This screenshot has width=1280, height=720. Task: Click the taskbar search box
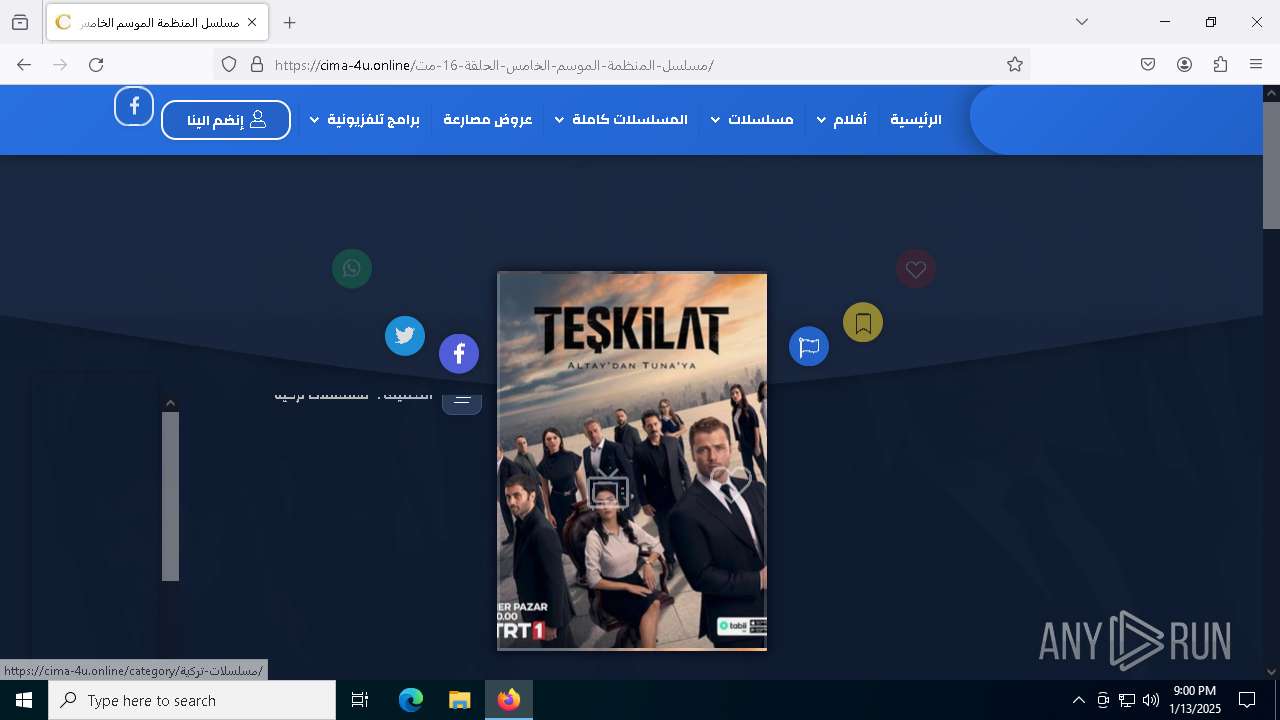(x=192, y=700)
